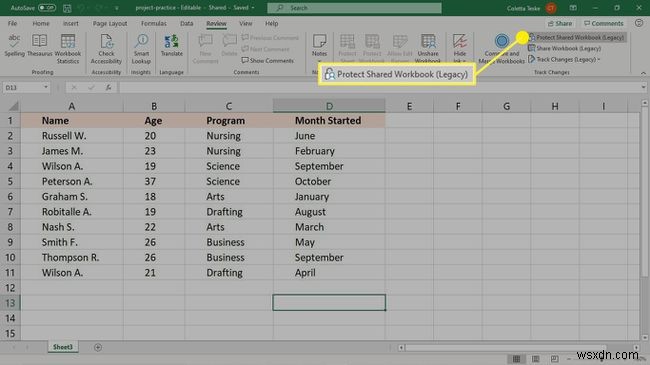650x365 pixels.
Task: Open the Thesaurus tool
Action: pos(39,46)
